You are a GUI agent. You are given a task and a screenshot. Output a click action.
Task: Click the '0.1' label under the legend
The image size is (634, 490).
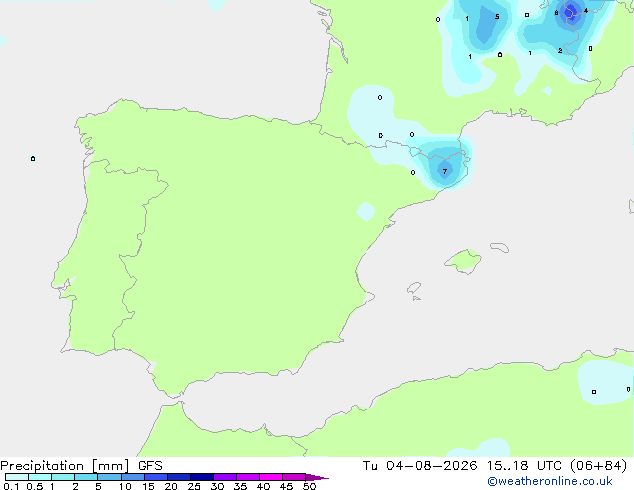[x=11, y=486]
